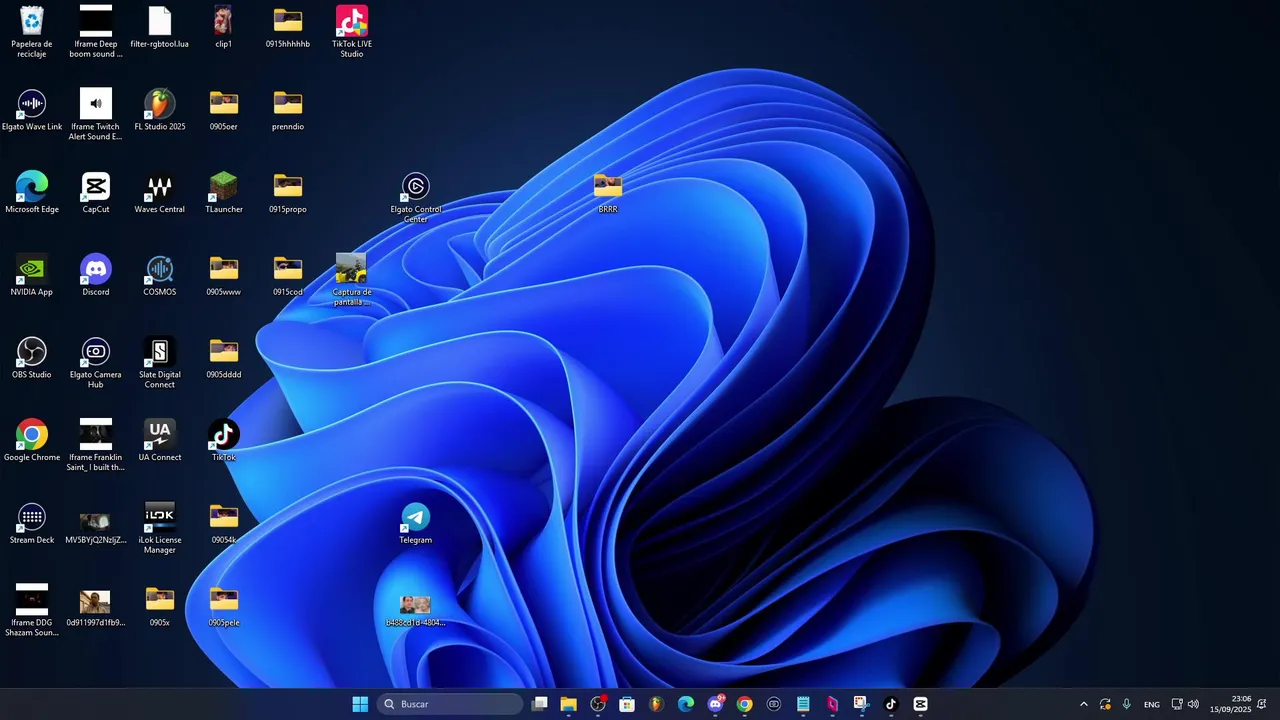The width and height of the screenshot is (1280, 720).
Task: Select the 0d911997d1fb9 image file
Action: point(96,607)
